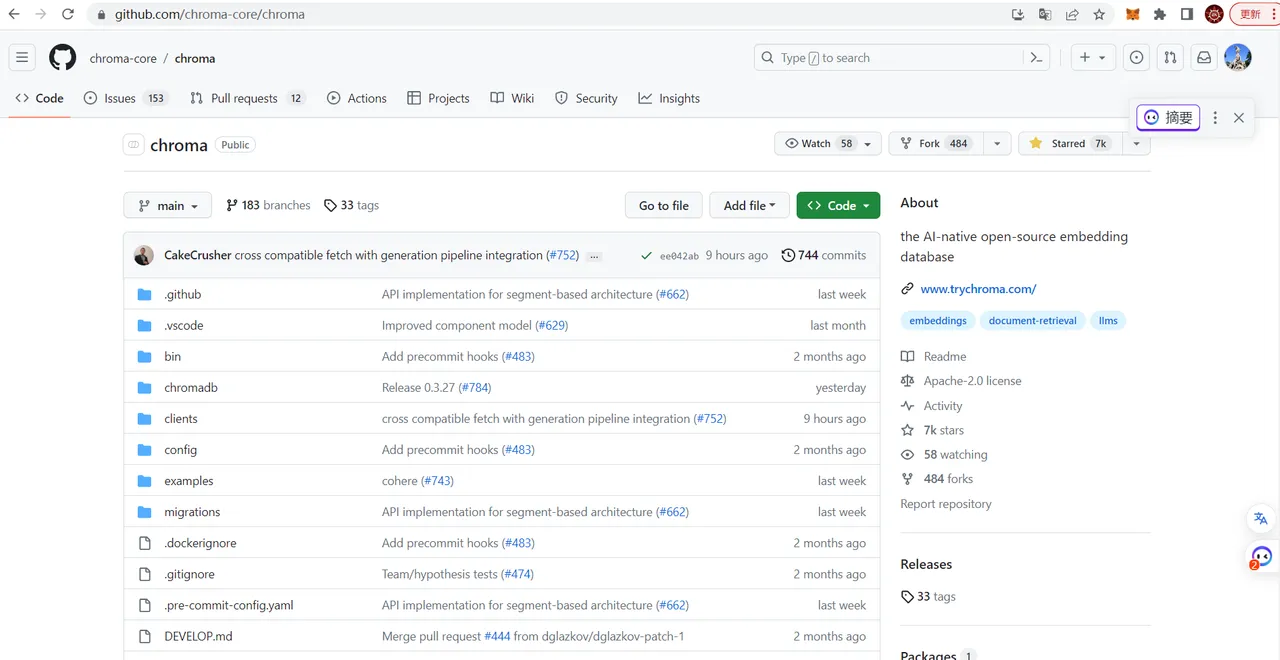Click the Starred button to unstar

coord(1069,144)
